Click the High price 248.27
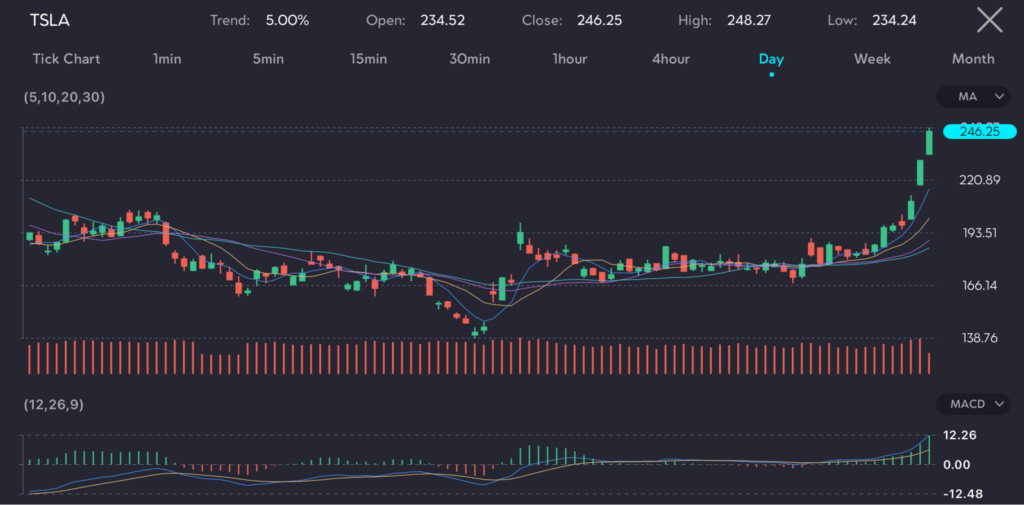The width and height of the screenshot is (1024, 505). pyautogui.click(x=749, y=20)
